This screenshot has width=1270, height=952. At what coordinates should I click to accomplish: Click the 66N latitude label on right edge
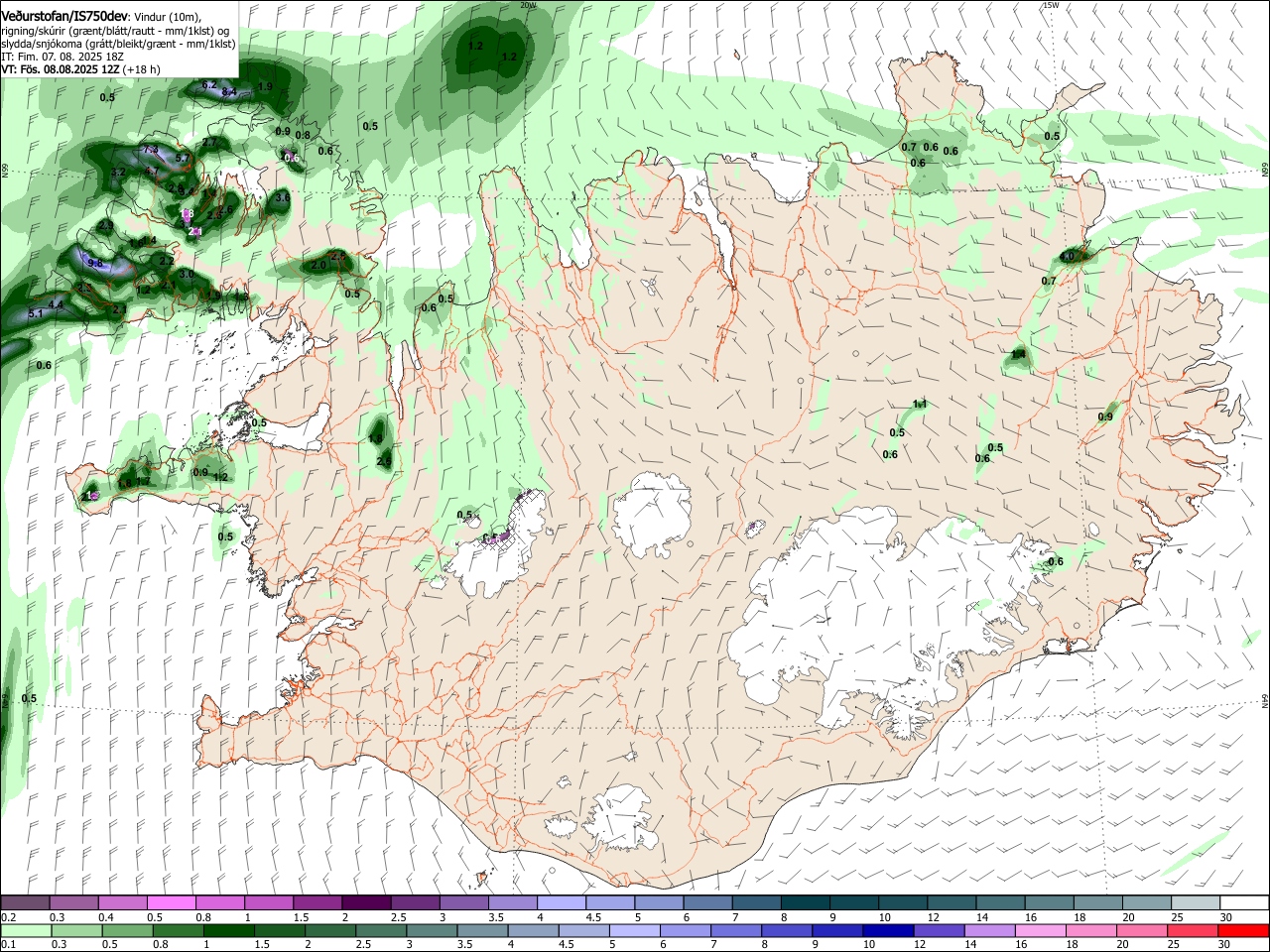coord(1265,171)
